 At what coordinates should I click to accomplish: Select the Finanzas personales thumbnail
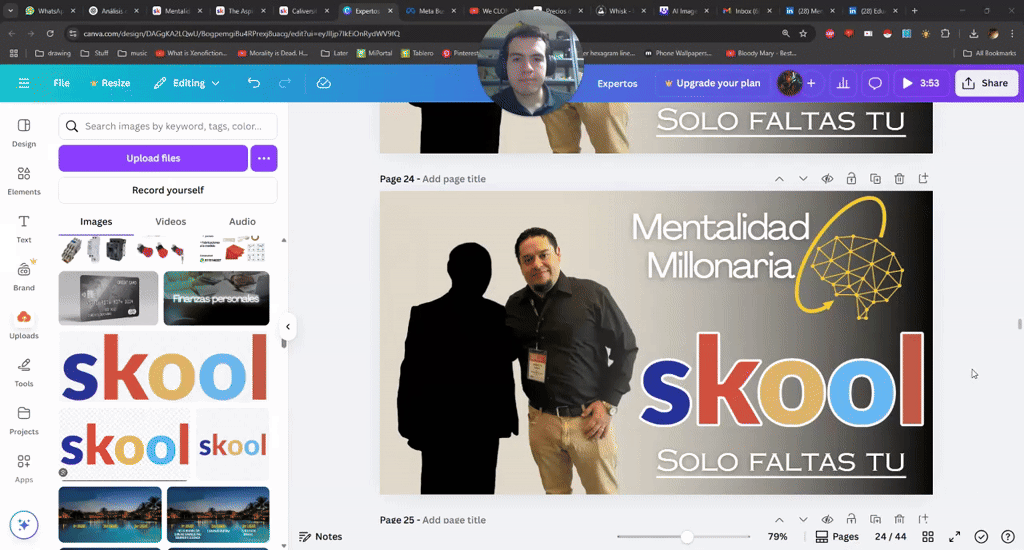(x=216, y=298)
